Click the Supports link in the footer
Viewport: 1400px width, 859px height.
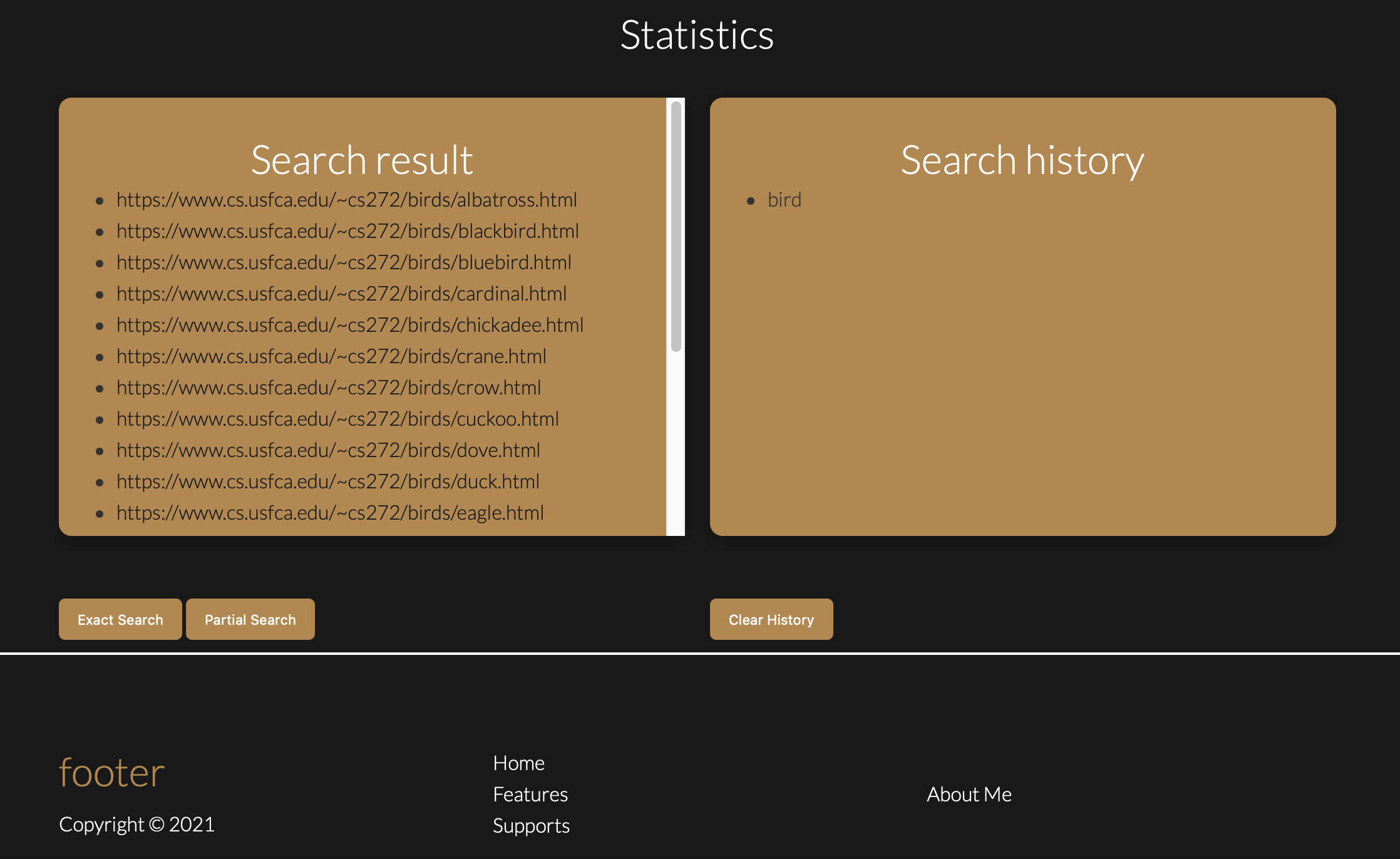pos(532,825)
